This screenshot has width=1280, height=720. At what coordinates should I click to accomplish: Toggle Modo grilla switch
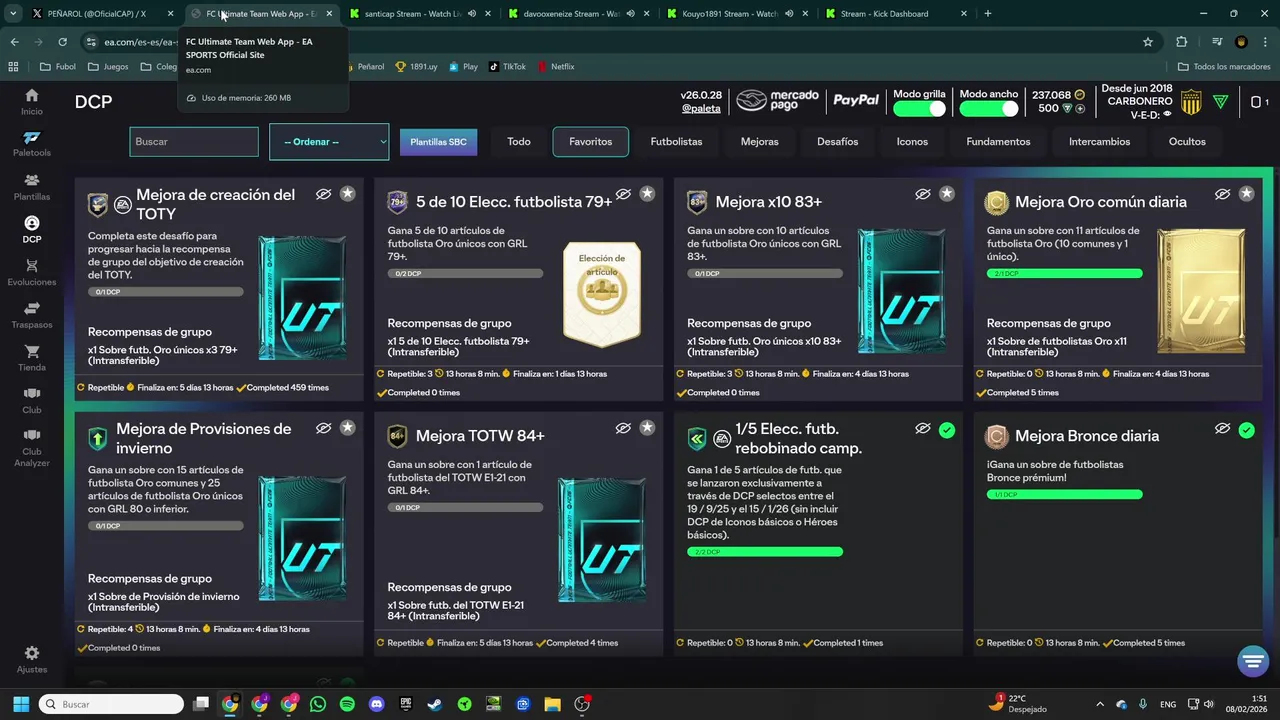[920, 108]
